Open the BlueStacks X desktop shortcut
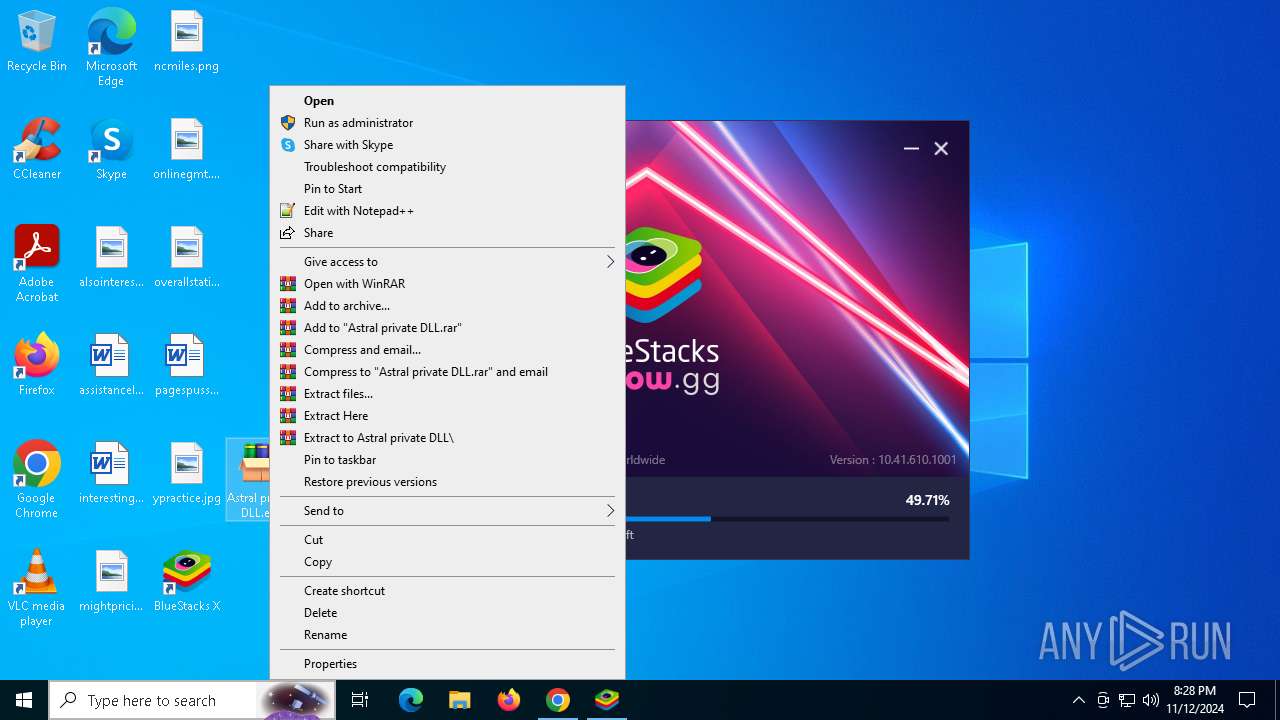Image resolution: width=1280 pixels, height=720 pixels. [187, 582]
